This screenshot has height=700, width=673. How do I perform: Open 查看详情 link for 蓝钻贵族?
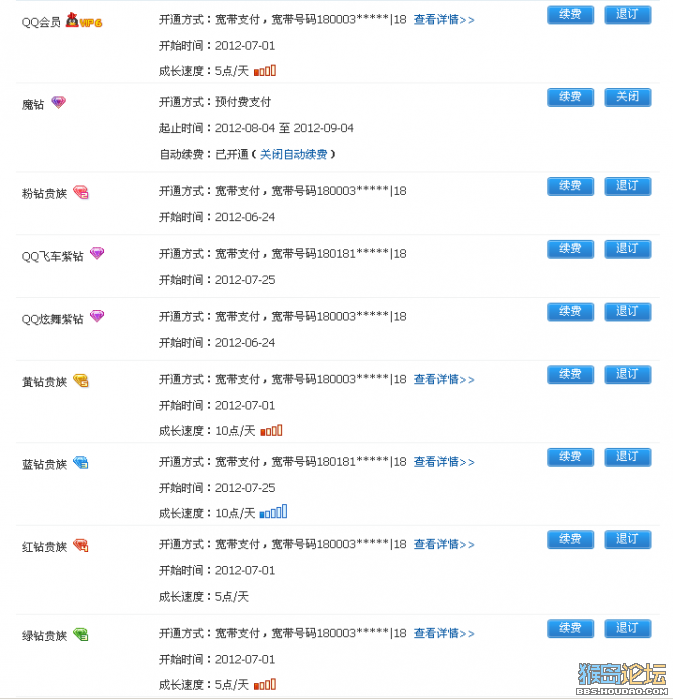pos(444,462)
